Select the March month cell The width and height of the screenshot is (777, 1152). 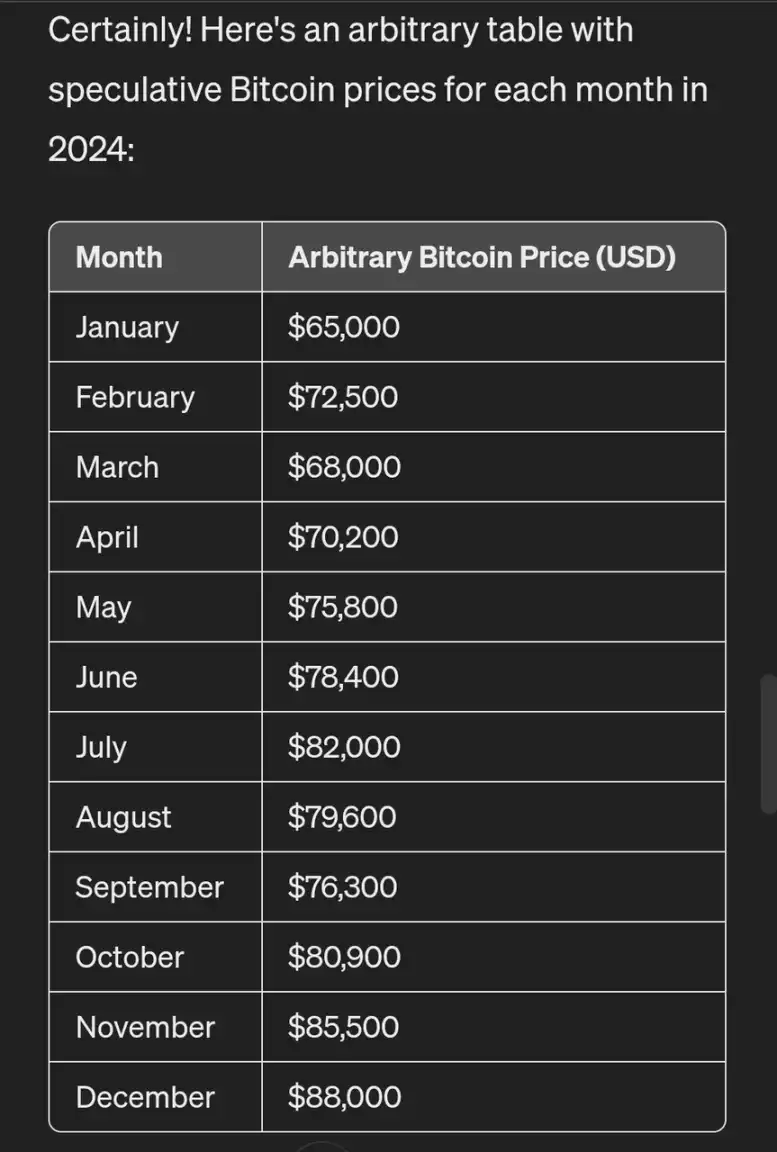[117, 467]
